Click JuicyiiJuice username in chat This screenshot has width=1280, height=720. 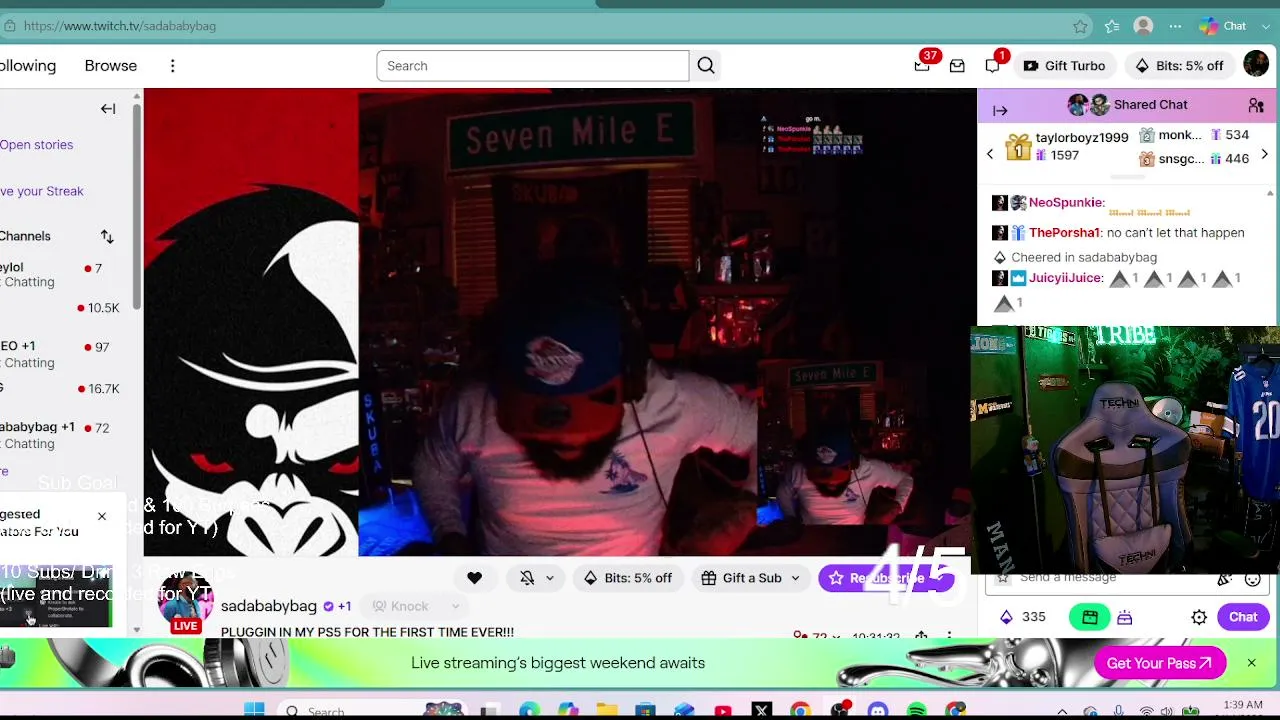tap(1065, 278)
